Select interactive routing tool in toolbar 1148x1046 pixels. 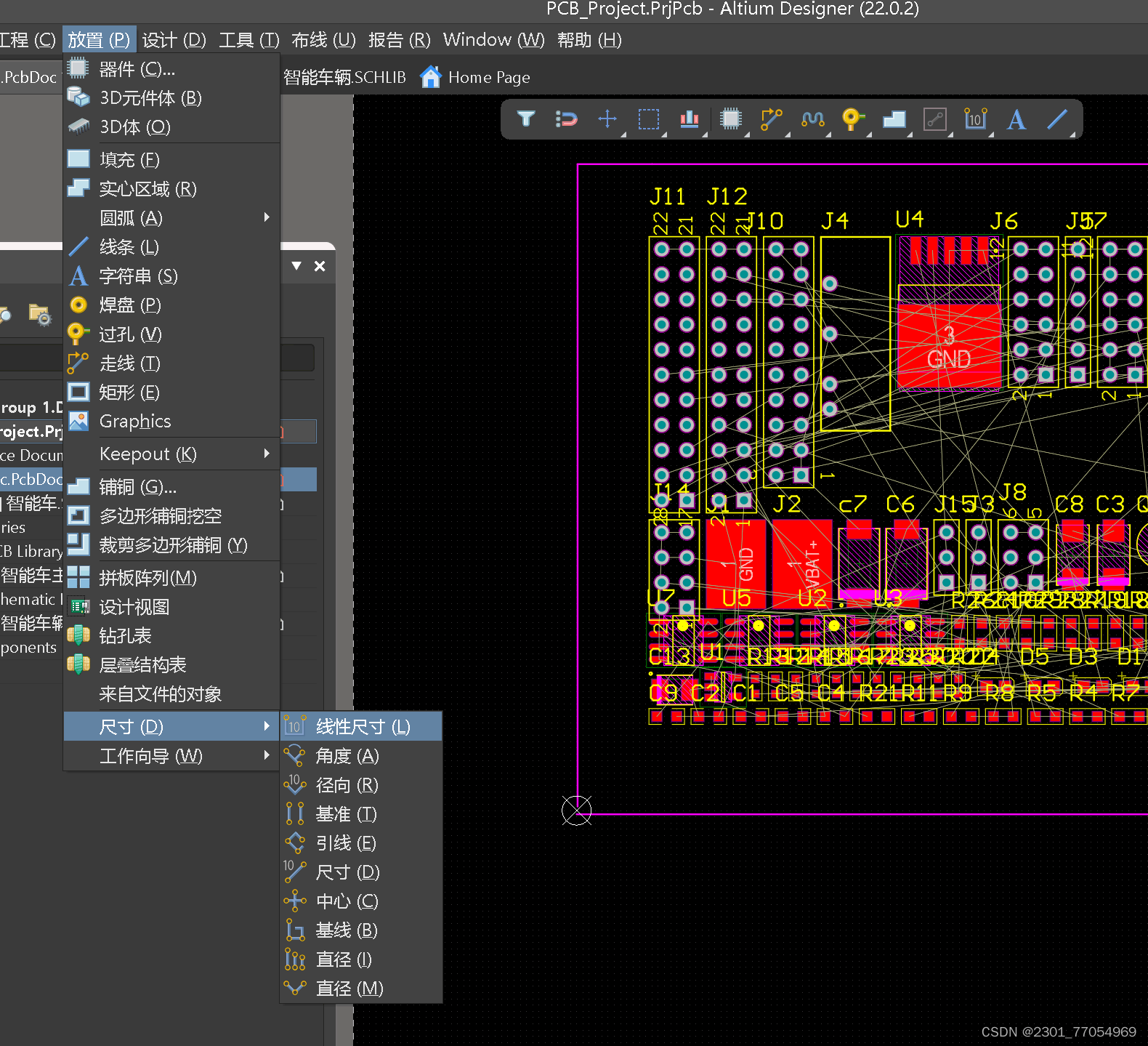[x=772, y=118]
